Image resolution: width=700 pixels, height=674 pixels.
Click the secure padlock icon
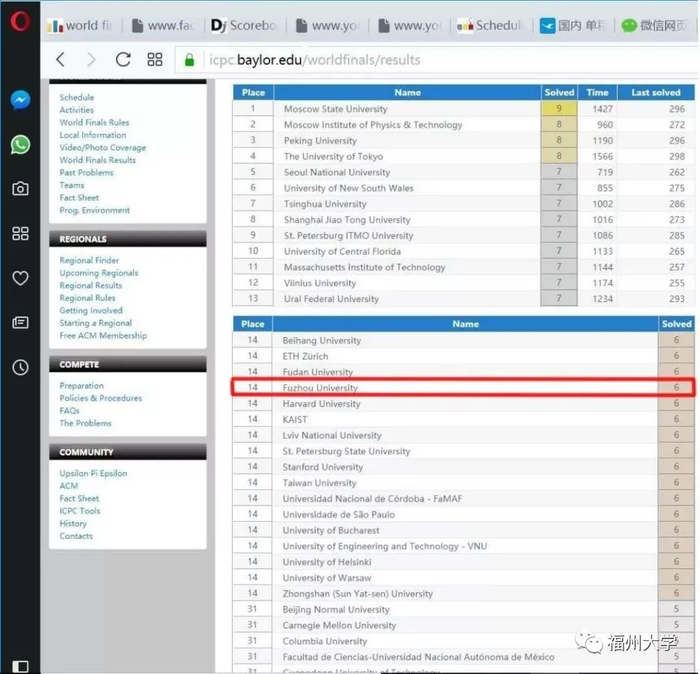click(x=189, y=60)
